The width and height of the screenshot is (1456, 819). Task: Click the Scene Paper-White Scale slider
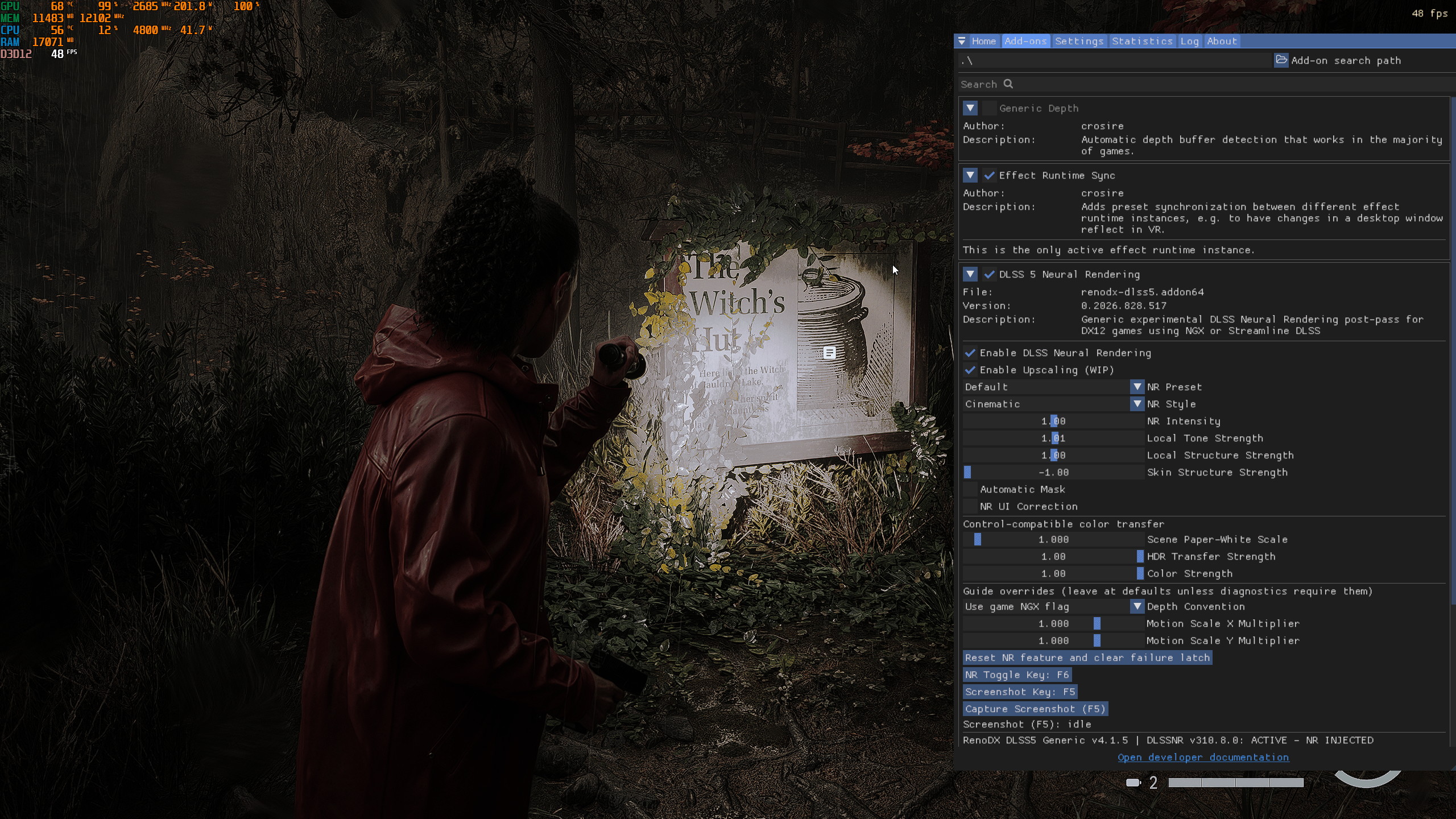tap(1053, 539)
